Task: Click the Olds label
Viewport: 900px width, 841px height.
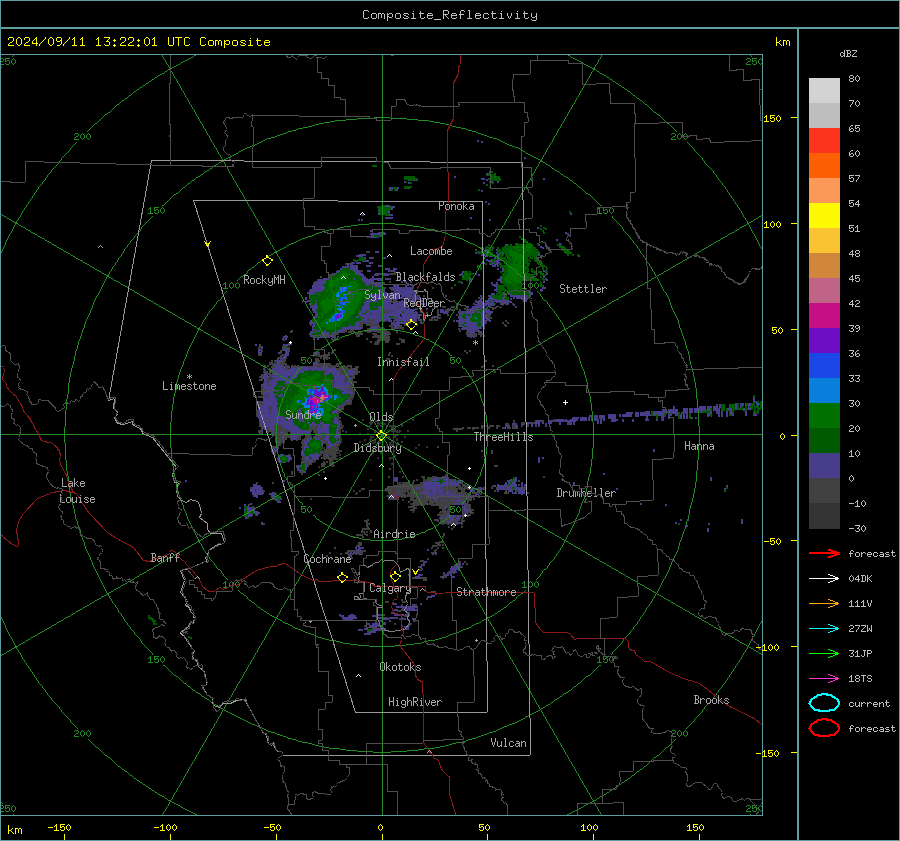Action: pos(381,417)
